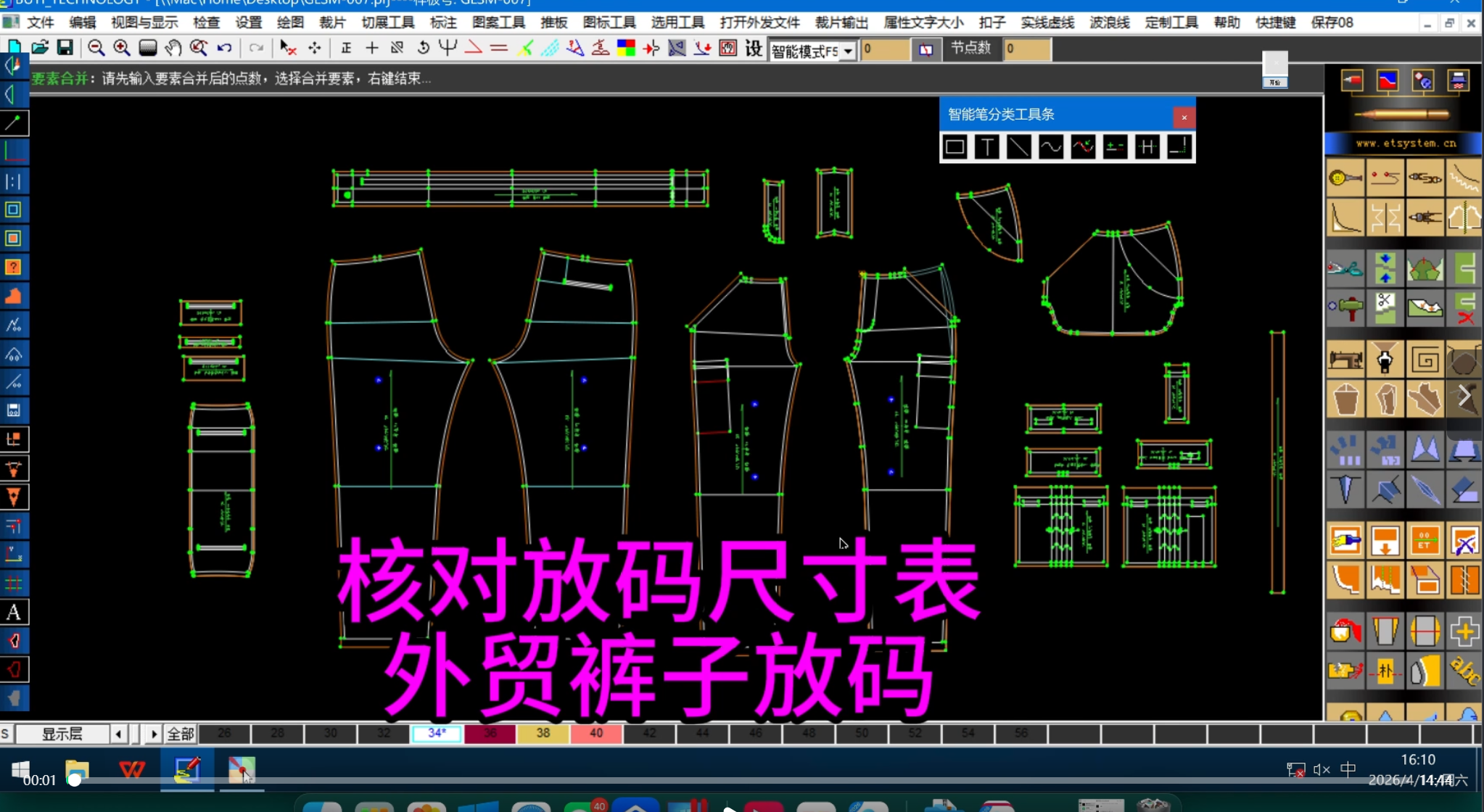Click the Save icon in the main toolbar

click(65, 47)
